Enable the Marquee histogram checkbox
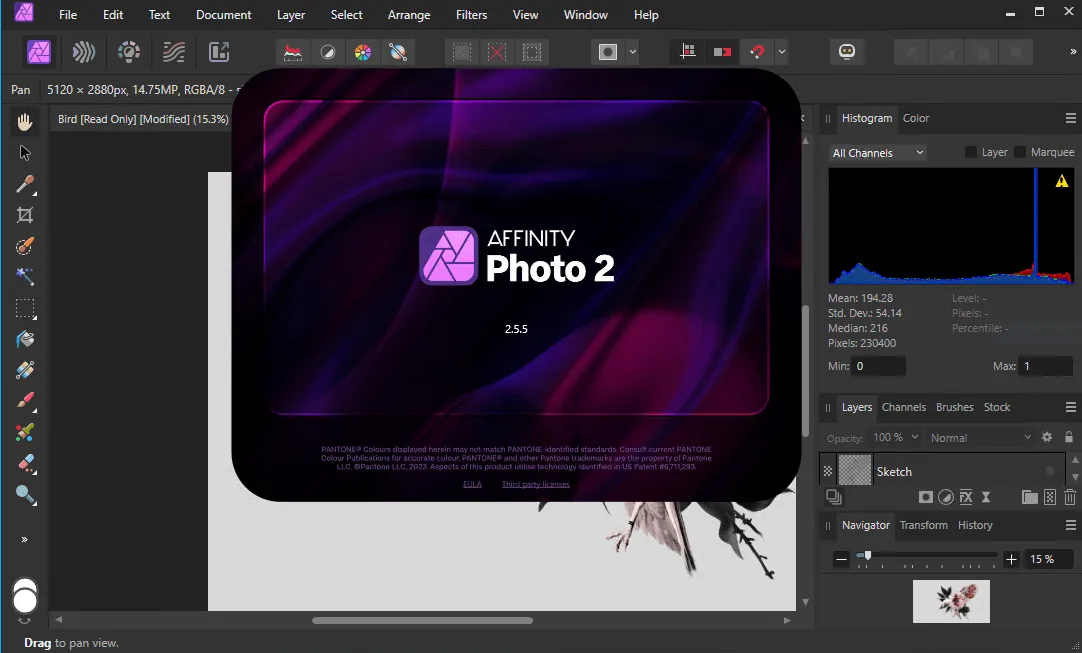The height and width of the screenshot is (653, 1082). (1020, 152)
